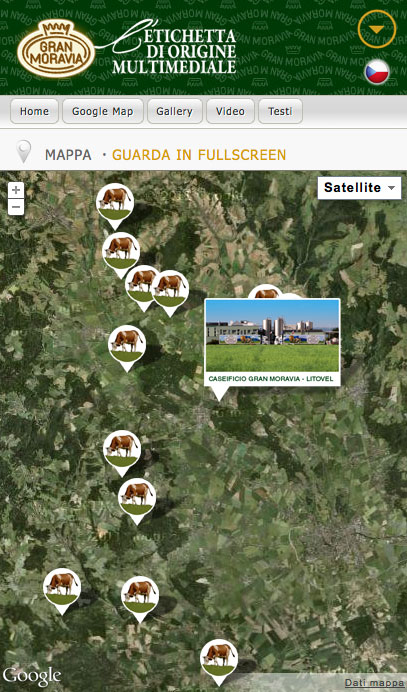Select the bottom-left cow marker
407x692 pixels.
(62, 591)
